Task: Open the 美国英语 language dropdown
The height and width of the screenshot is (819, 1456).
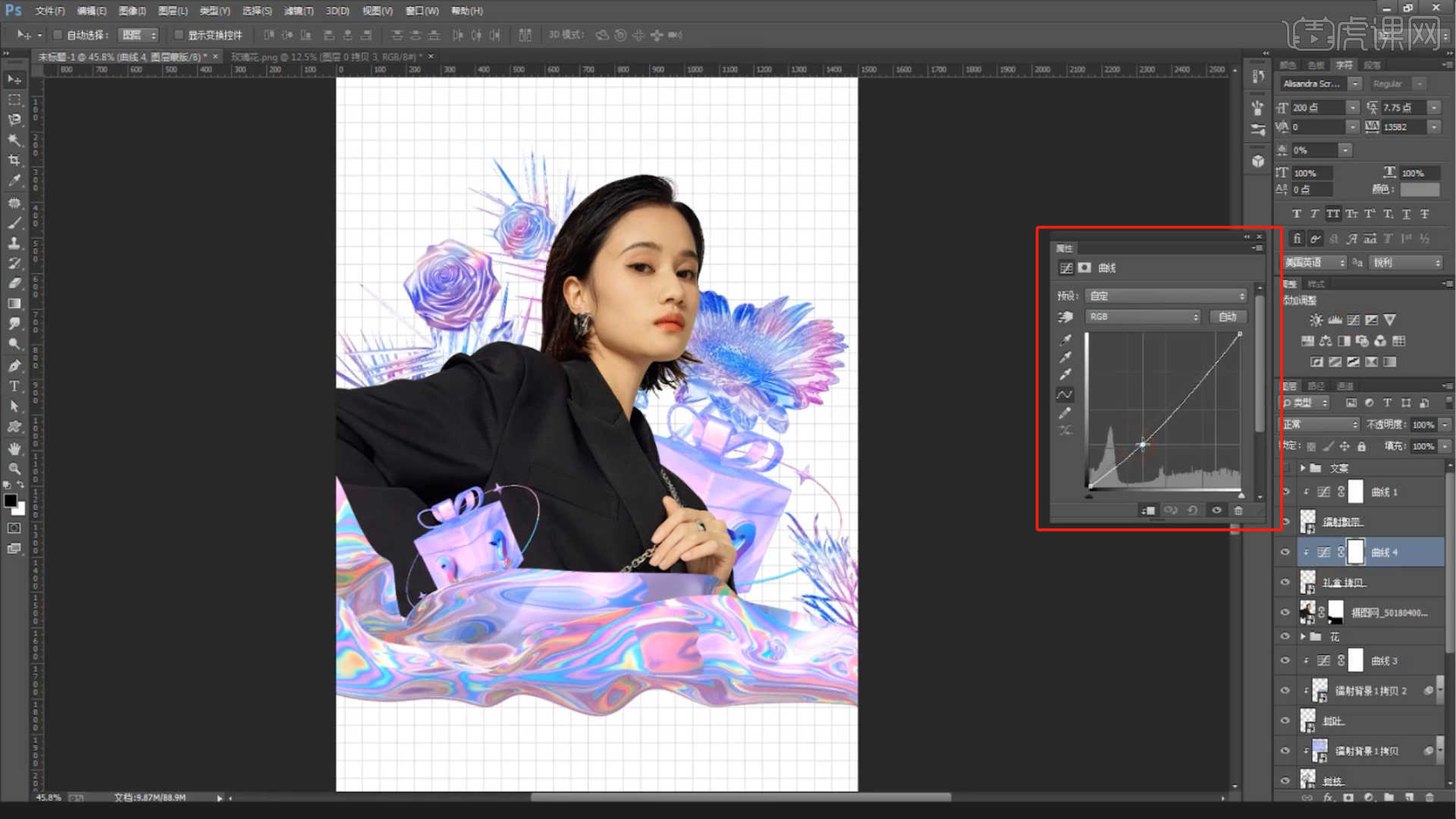Action: point(1314,262)
